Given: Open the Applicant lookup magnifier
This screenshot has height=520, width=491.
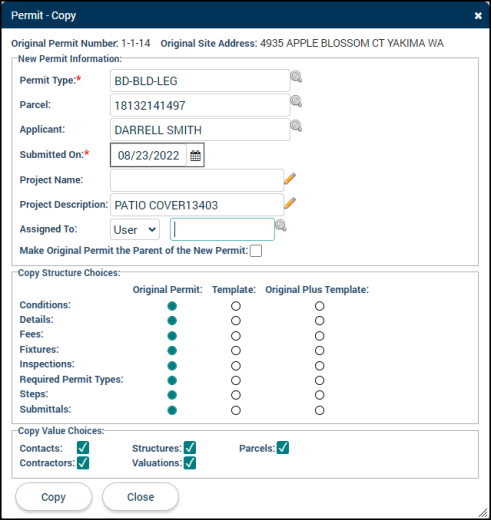Looking at the screenshot, I should click(x=296, y=126).
